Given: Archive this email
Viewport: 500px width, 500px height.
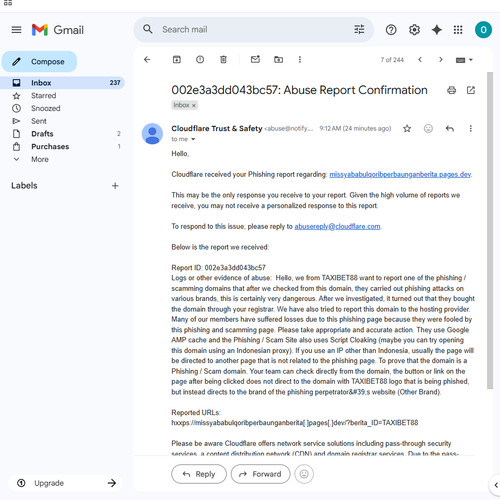Looking at the screenshot, I should point(177,60).
